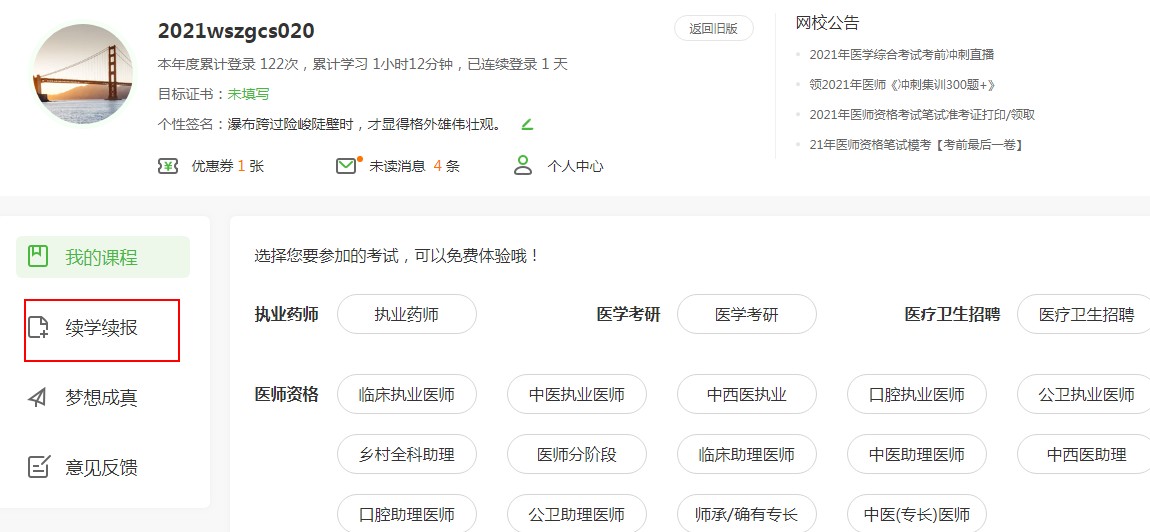Image resolution: width=1150 pixels, height=532 pixels.
Task: Open unread messages envelope icon
Action: [x=347, y=166]
